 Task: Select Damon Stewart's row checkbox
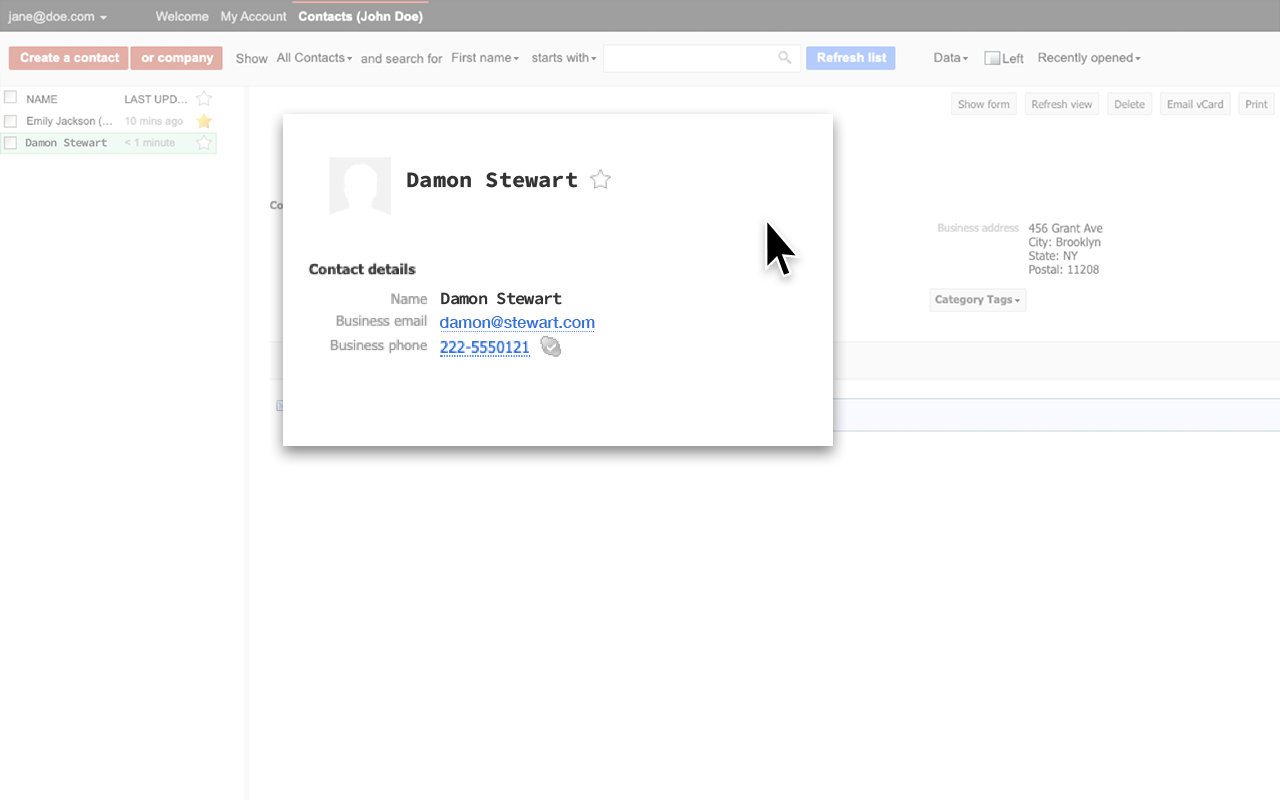pos(11,143)
